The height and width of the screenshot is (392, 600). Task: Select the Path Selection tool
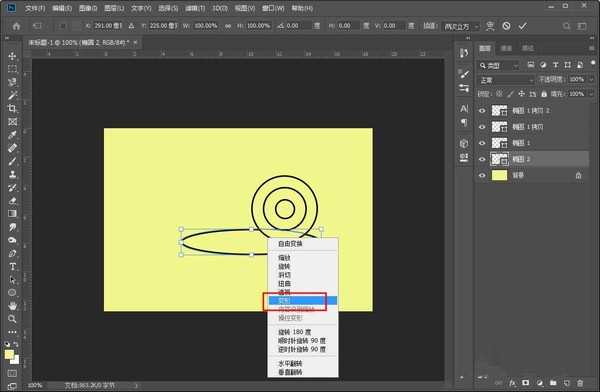point(12,279)
